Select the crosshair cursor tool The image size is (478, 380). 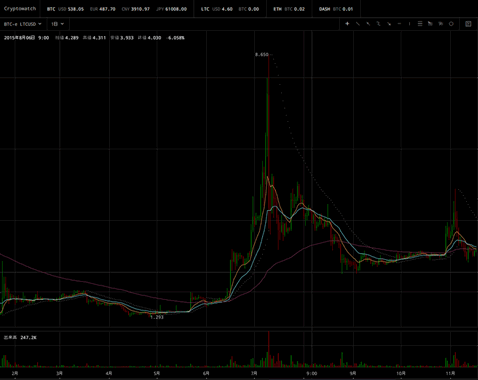click(347, 24)
